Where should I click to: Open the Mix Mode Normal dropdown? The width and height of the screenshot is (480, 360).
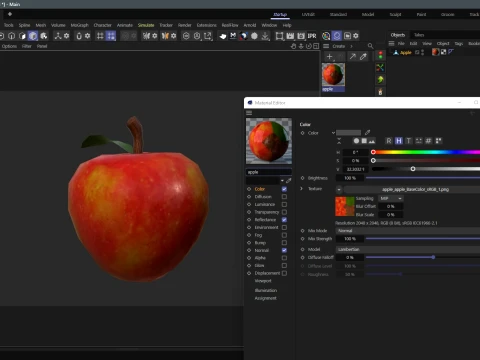(407, 231)
